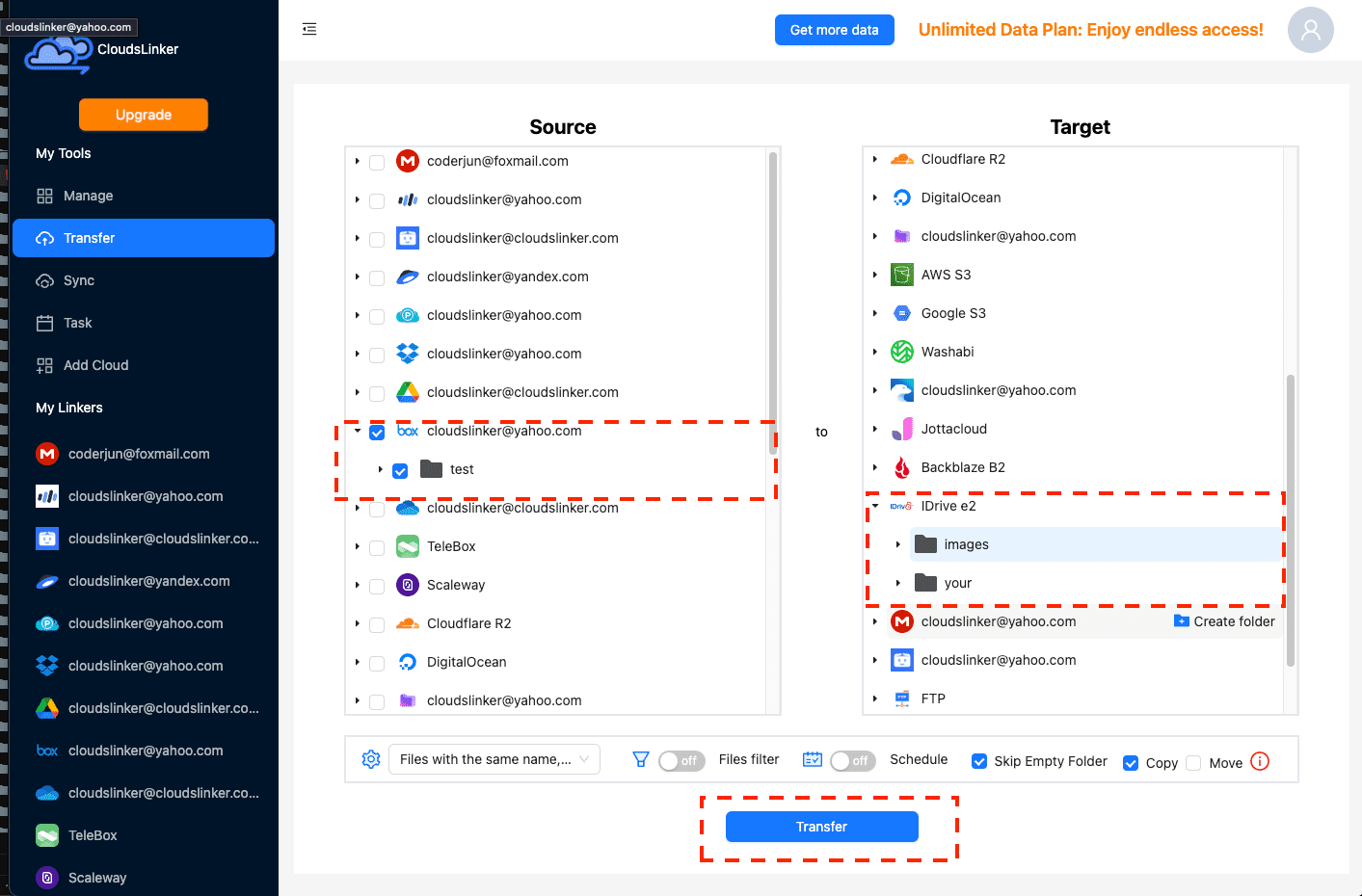This screenshot has height=896, width=1362.
Task: Click the Jottacloud icon in Target
Action: click(x=902, y=429)
